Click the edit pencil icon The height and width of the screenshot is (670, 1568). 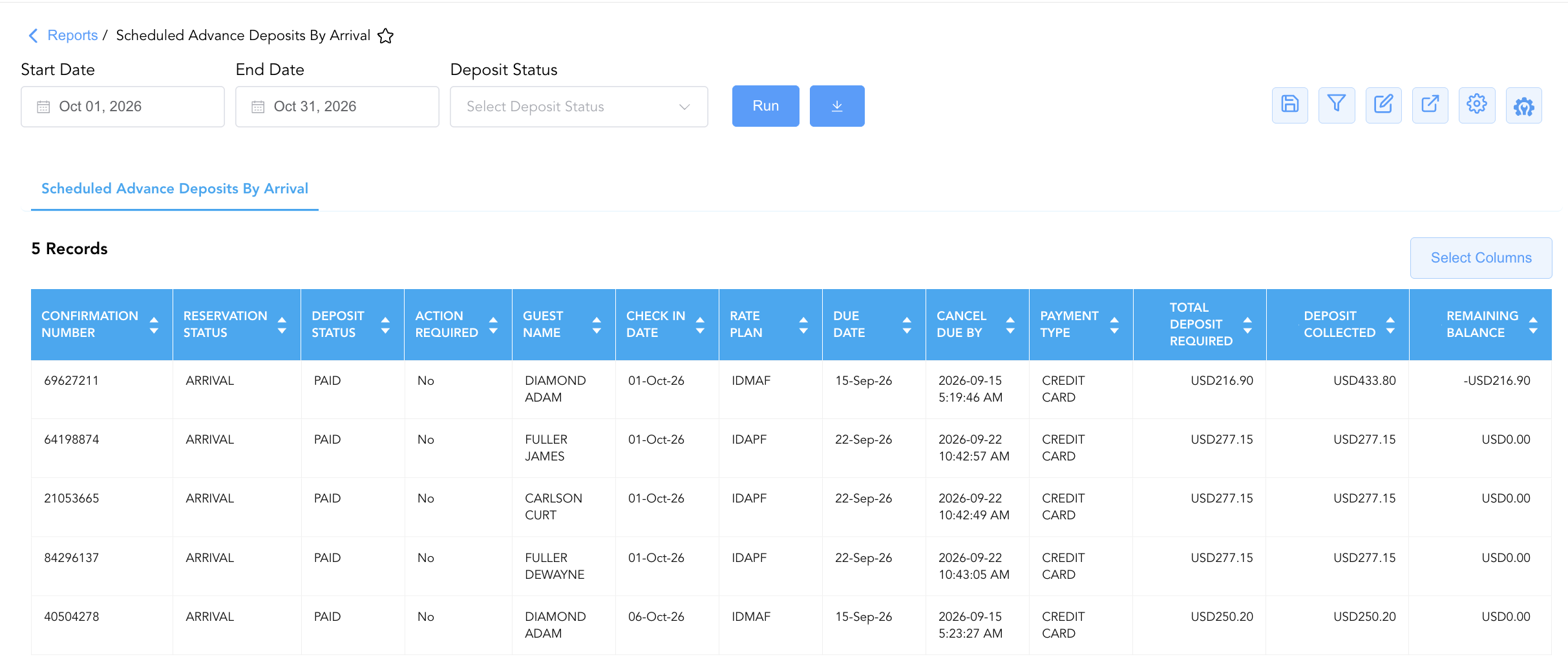click(1383, 105)
